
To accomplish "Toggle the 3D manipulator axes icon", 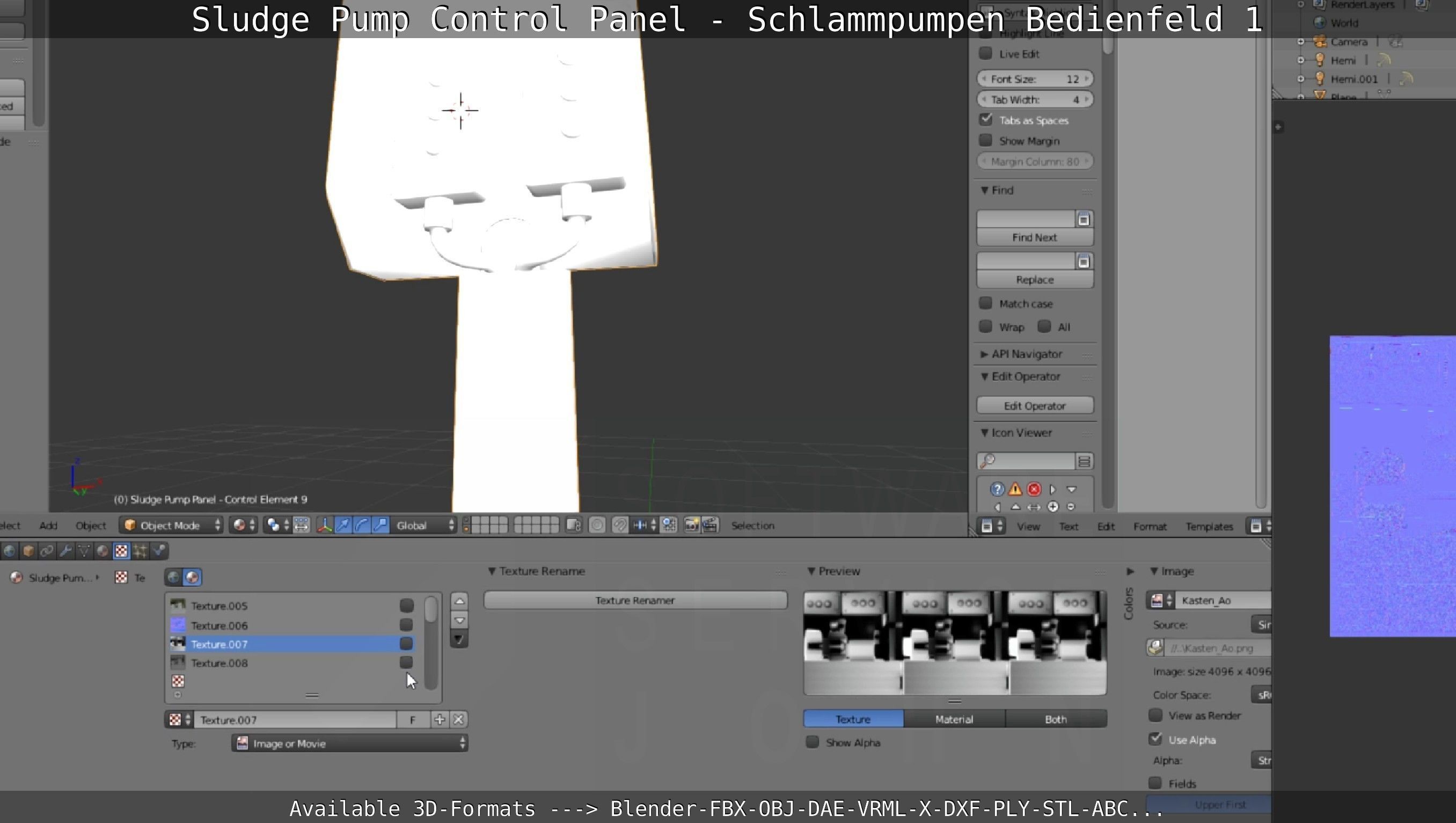I will pos(325,525).
